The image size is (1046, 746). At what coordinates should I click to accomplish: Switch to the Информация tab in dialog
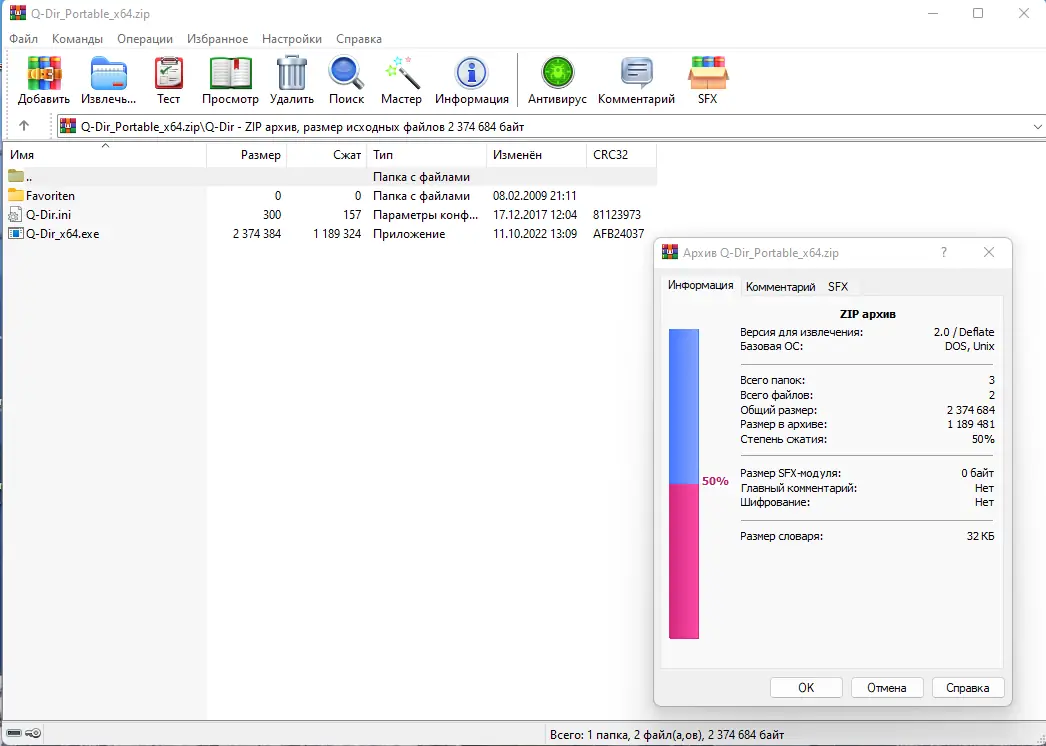[x=700, y=286]
